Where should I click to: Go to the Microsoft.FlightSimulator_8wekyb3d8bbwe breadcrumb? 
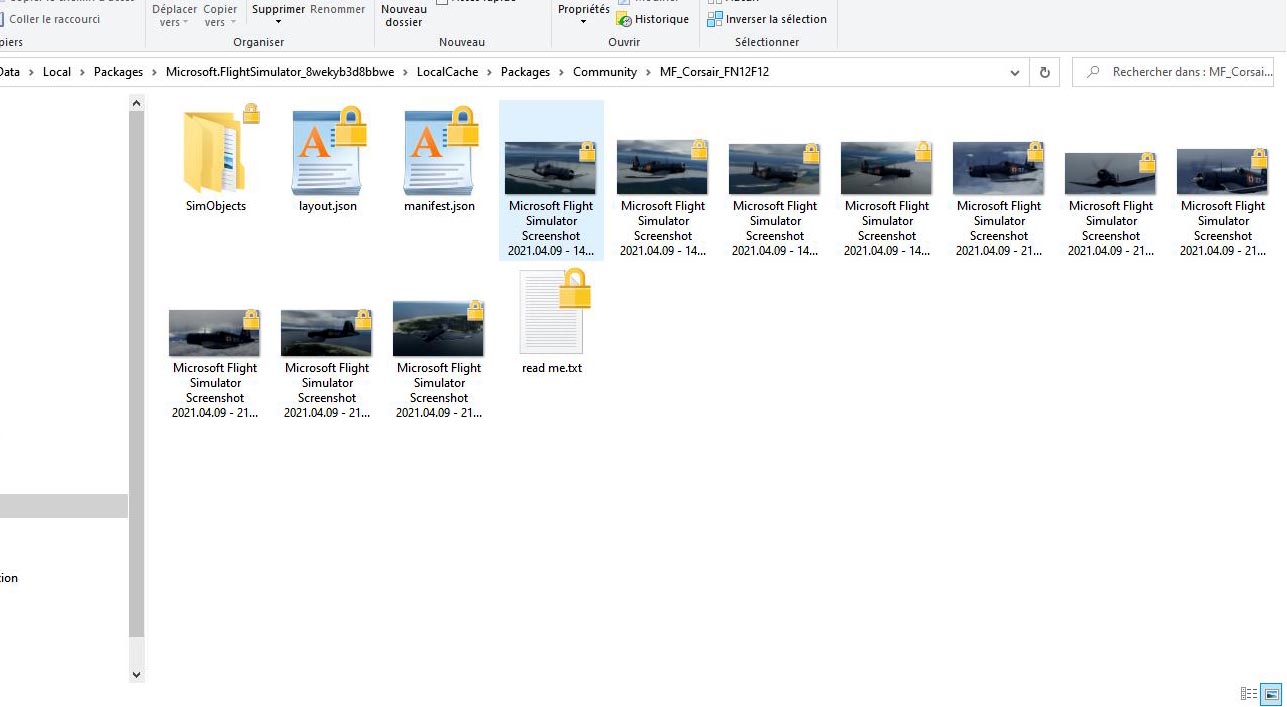click(x=280, y=72)
